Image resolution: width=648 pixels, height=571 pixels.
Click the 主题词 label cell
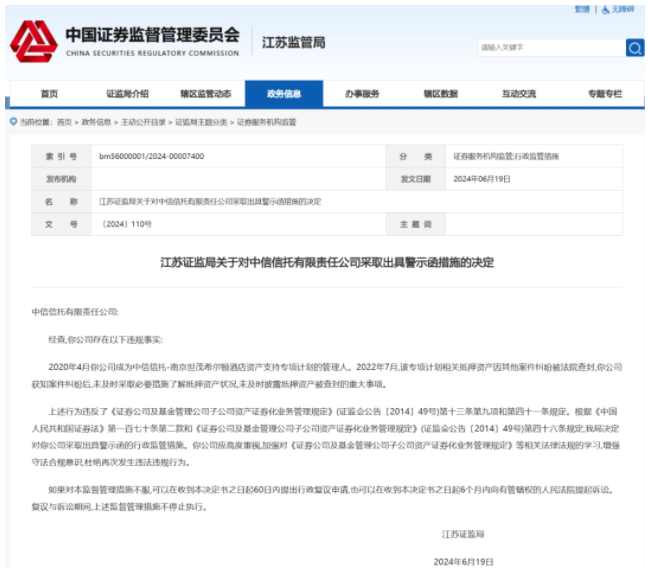pos(416,224)
